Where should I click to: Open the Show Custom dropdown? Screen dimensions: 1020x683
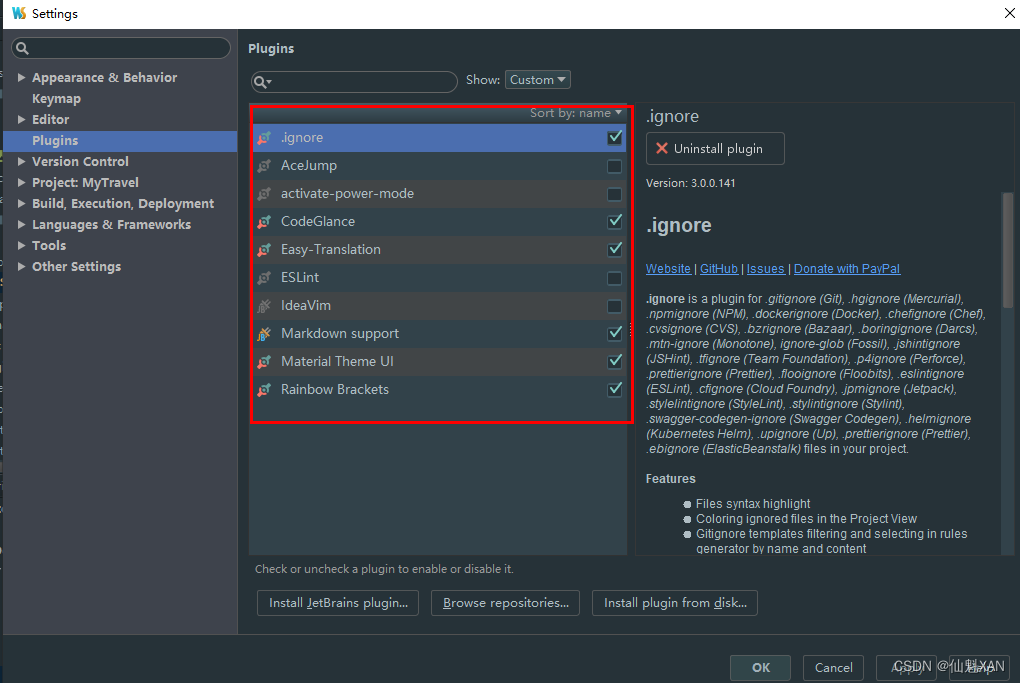pos(537,79)
